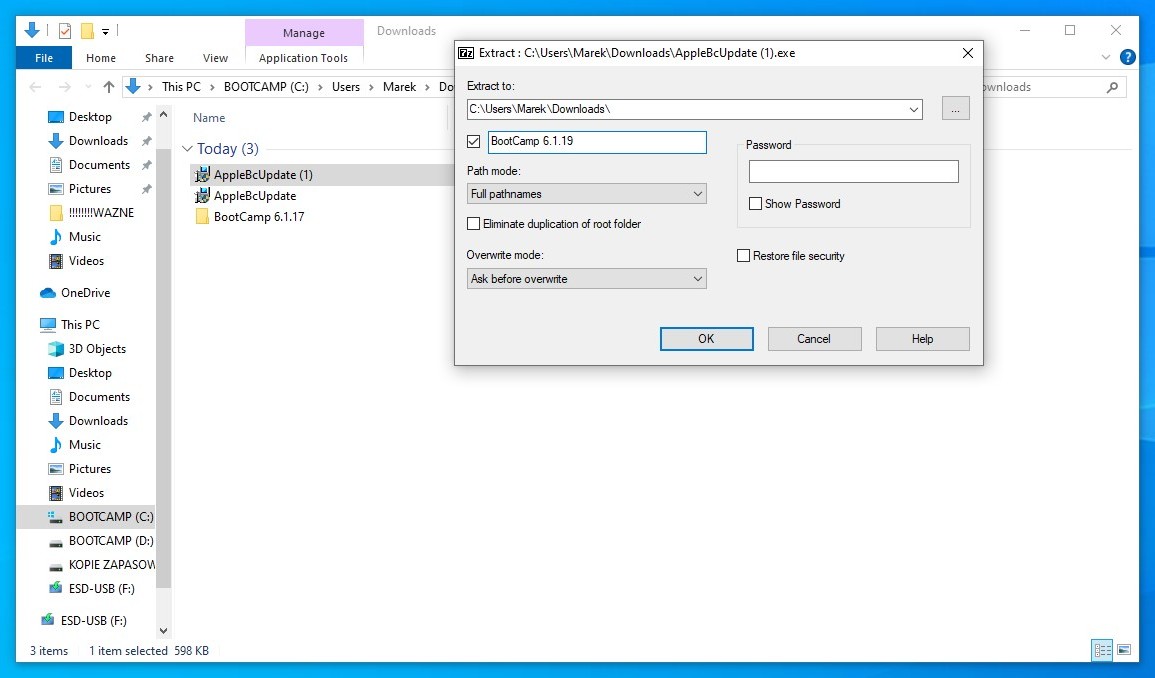Switch to large icons view in status bar

[1124, 650]
